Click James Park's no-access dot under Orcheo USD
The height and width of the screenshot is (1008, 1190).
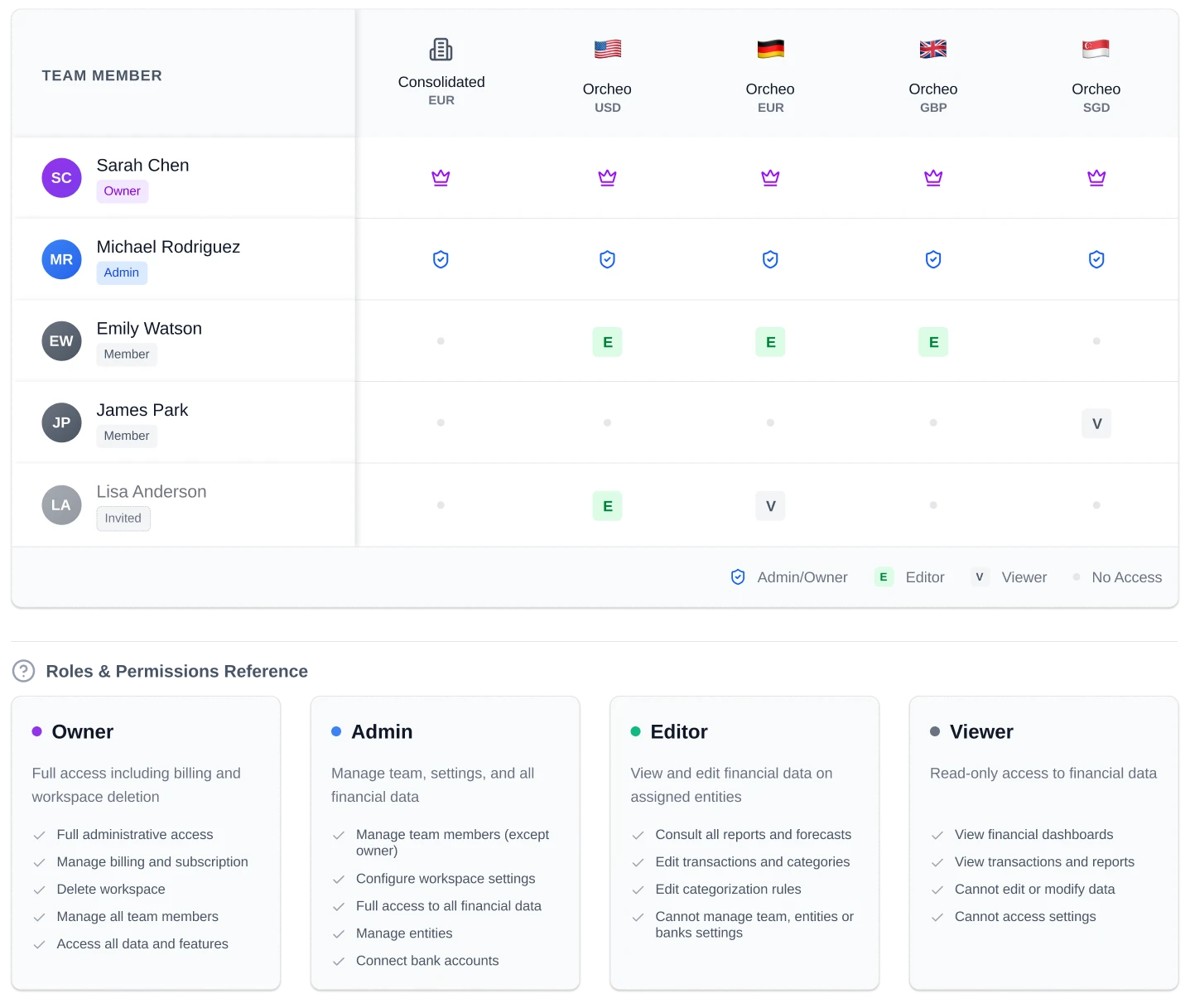coord(607,422)
